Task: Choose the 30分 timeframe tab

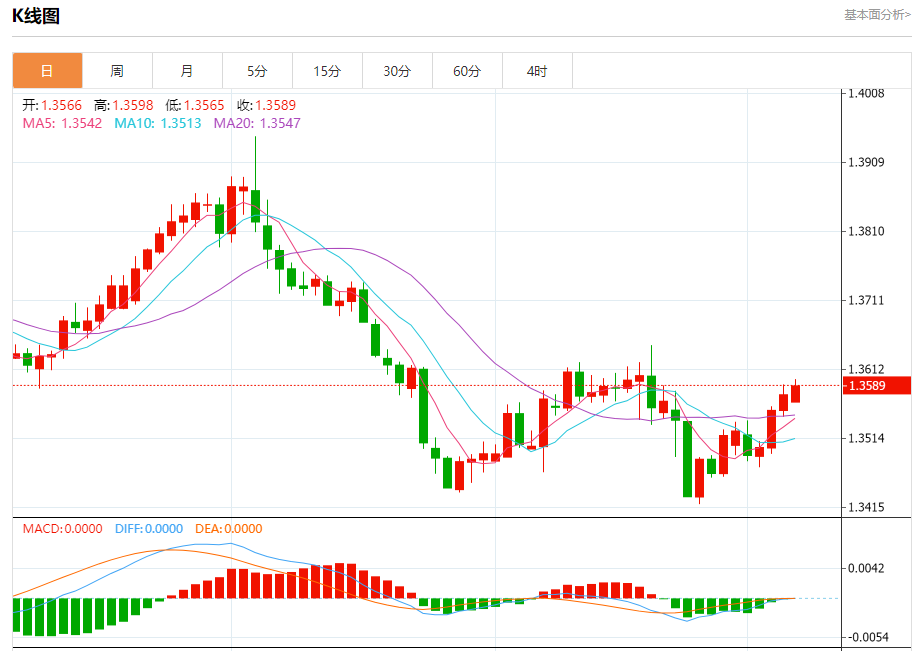Action: [x=397, y=71]
